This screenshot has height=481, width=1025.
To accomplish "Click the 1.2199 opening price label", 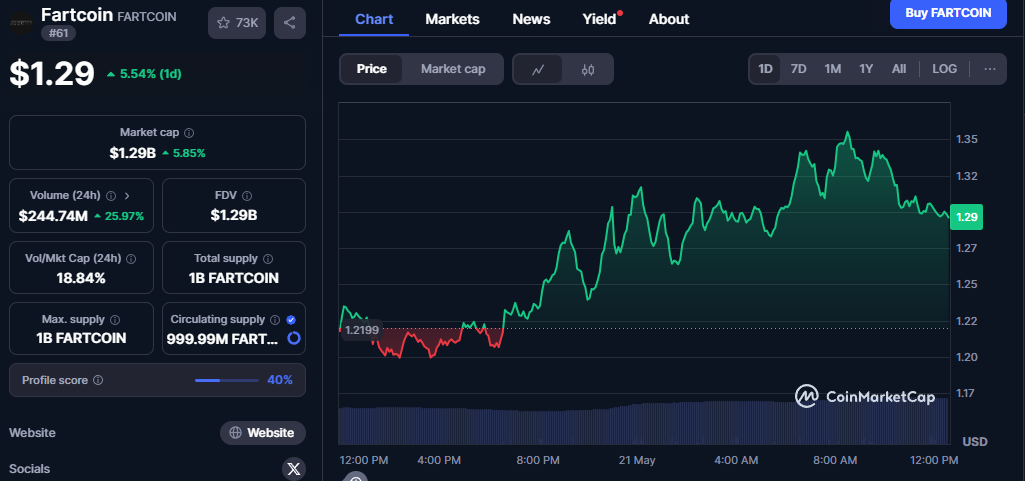I will [361, 330].
